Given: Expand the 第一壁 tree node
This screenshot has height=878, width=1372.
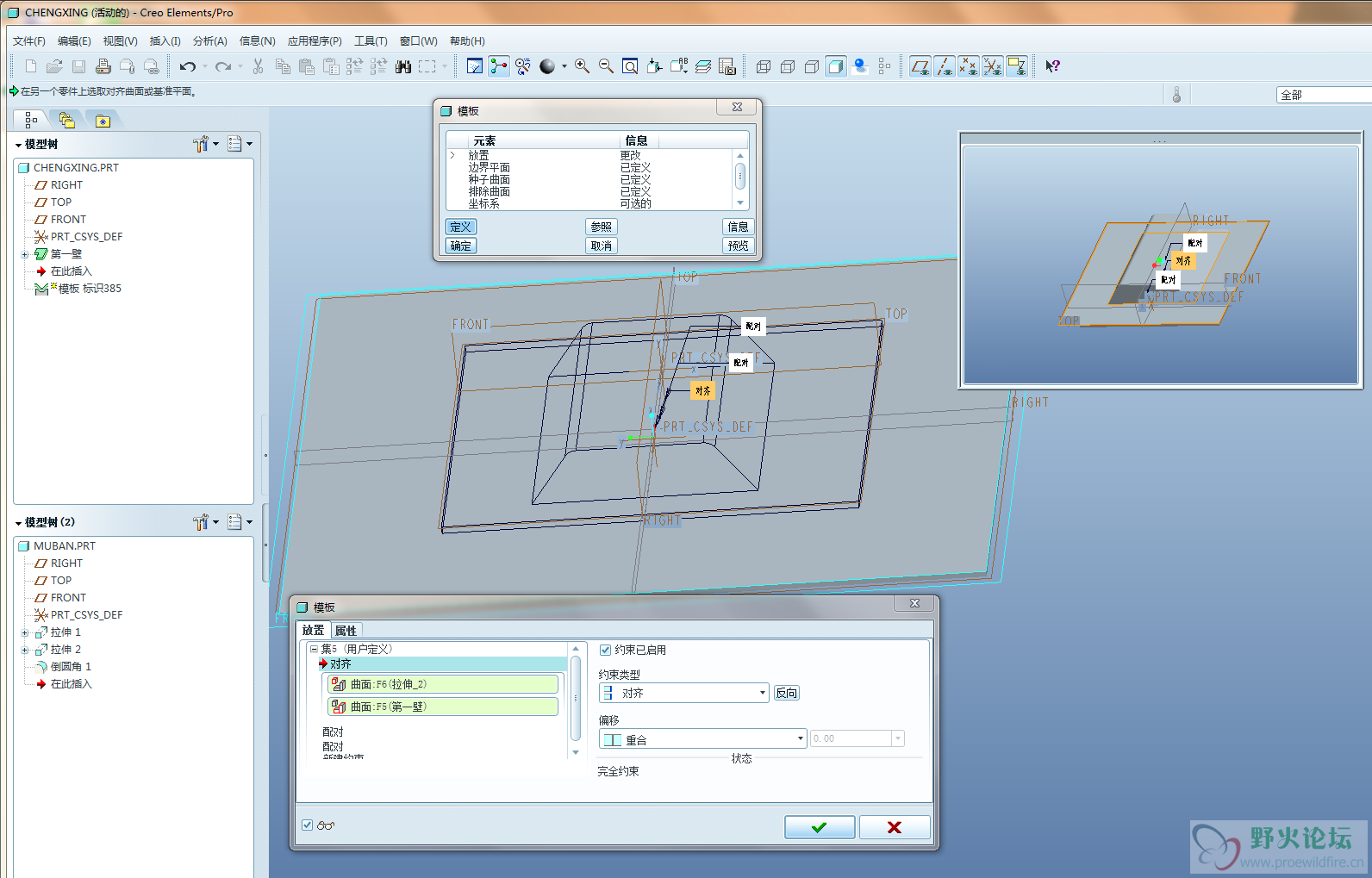Looking at the screenshot, I should coord(25,254).
